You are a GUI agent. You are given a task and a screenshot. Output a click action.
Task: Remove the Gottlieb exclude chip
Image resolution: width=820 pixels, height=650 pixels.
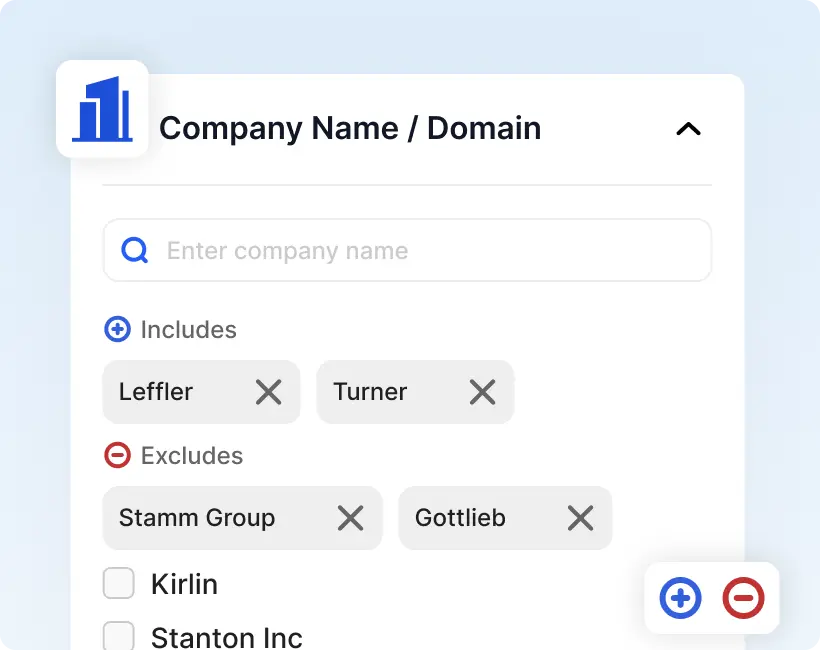(580, 518)
